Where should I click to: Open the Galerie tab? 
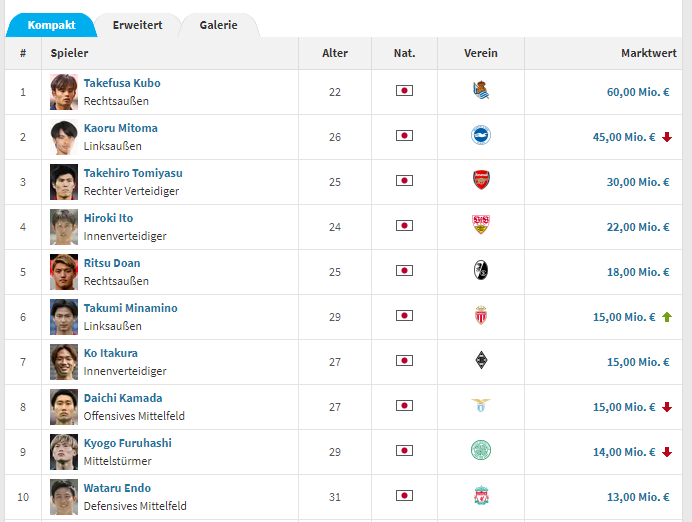(x=218, y=25)
